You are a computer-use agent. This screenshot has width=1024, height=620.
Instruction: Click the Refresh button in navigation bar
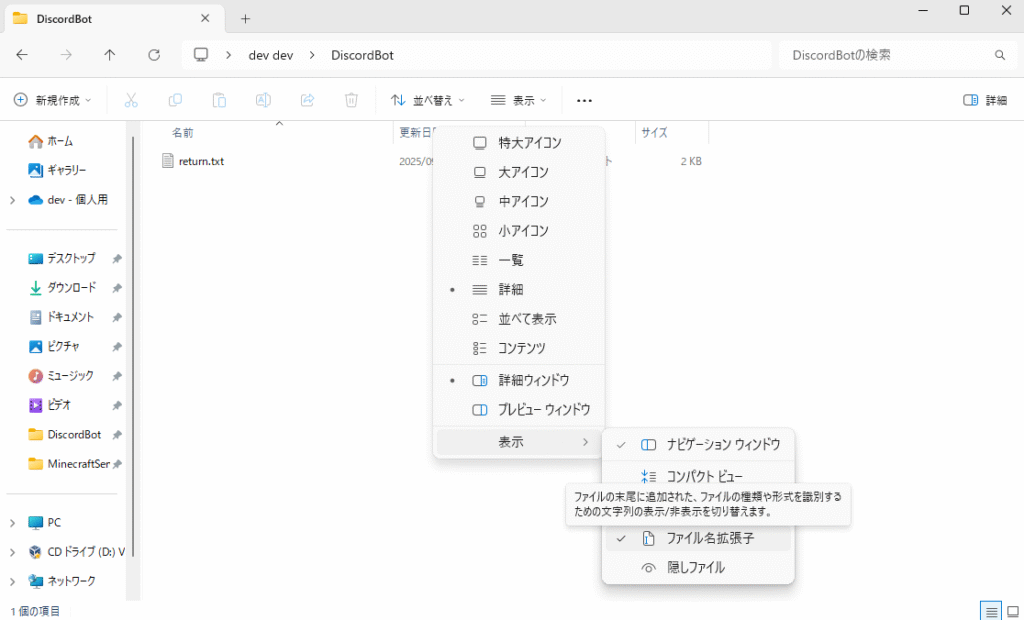(x=154, y=55)
